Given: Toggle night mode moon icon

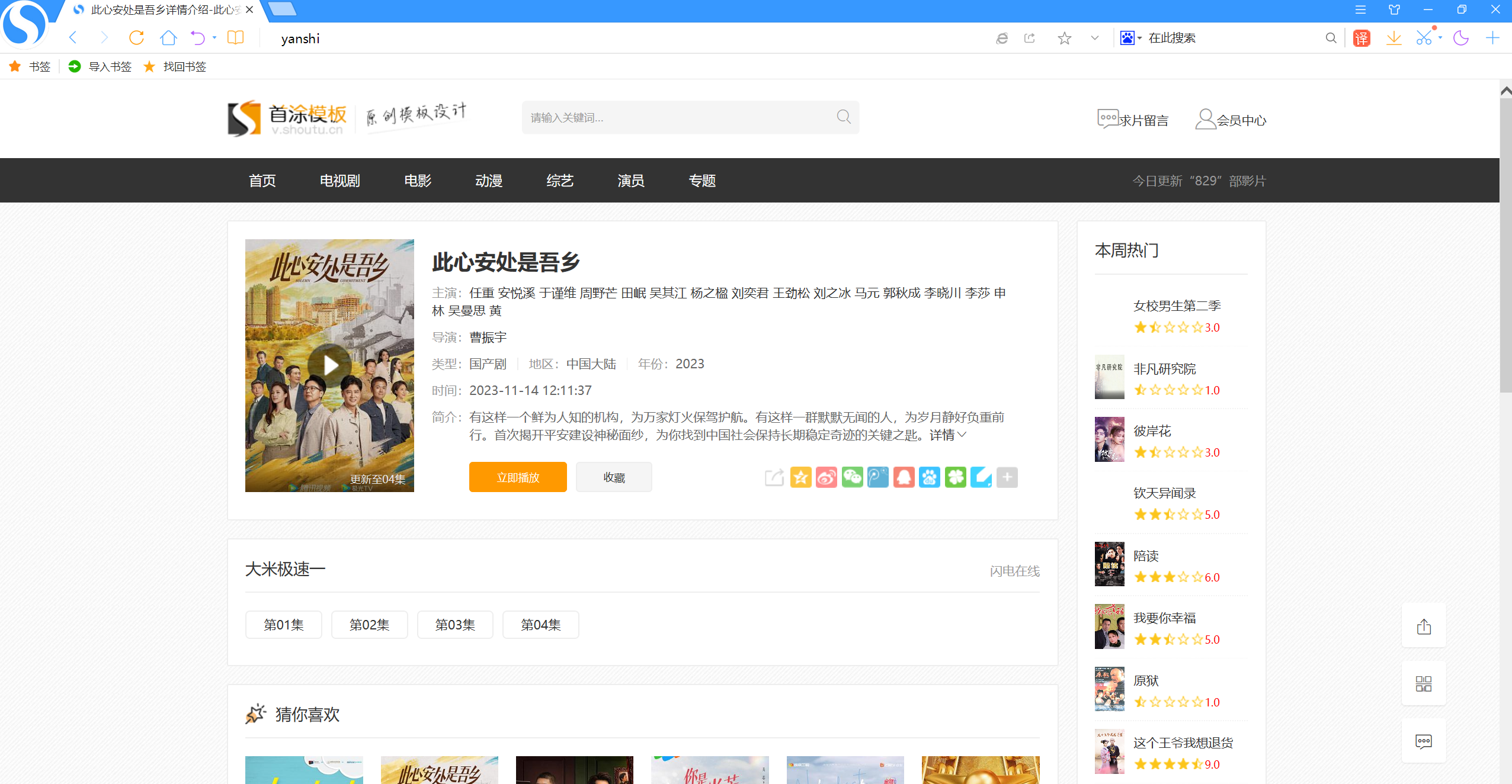Looking at the screenshot, I should pos(1460,38).
